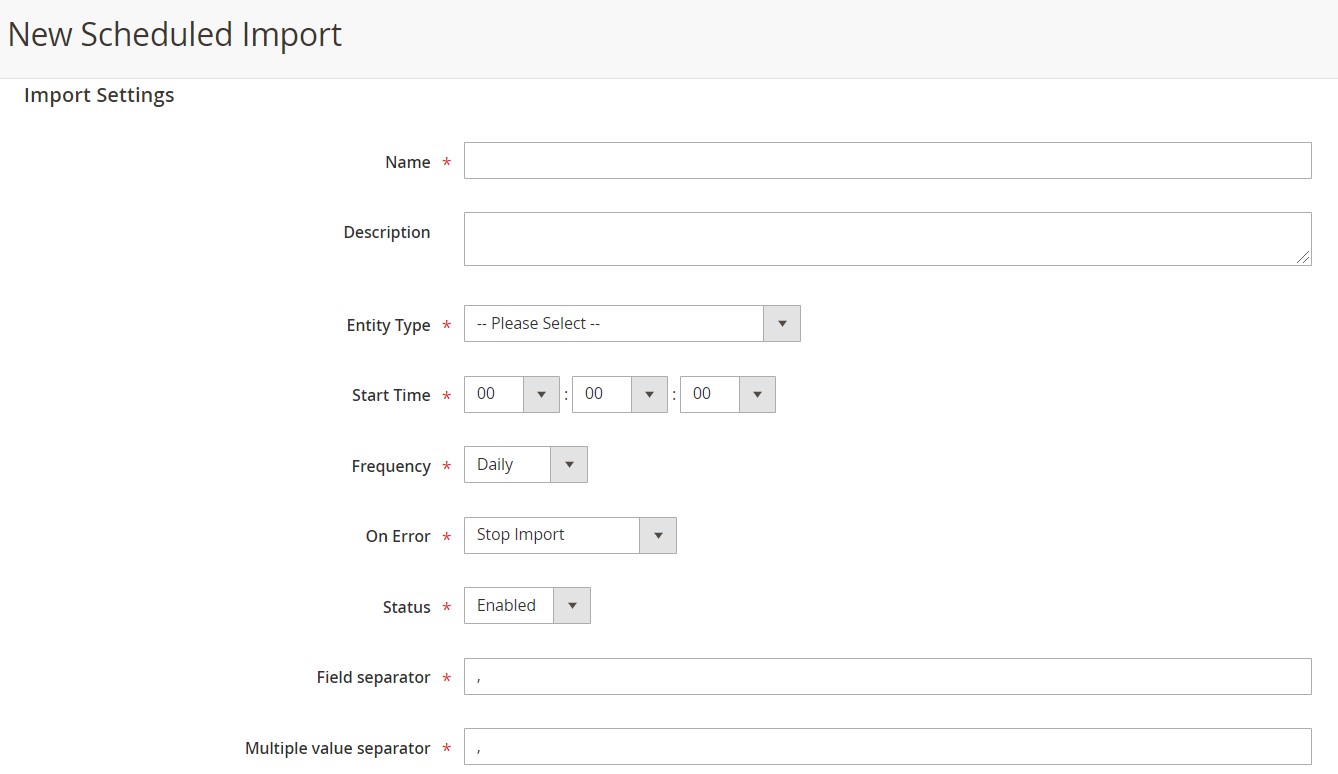Screen dimensions: 1338x774
Task: Click the Frequency label text
Action: [391, 466]
